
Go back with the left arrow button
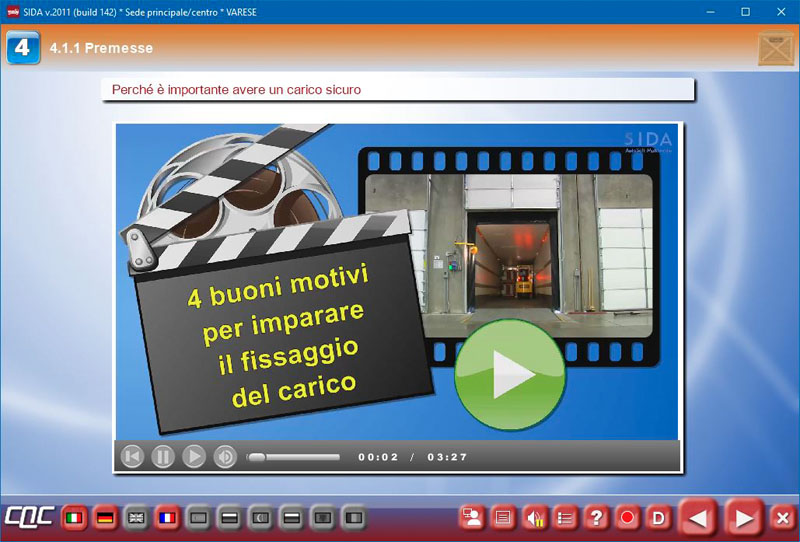coord(700,518)
